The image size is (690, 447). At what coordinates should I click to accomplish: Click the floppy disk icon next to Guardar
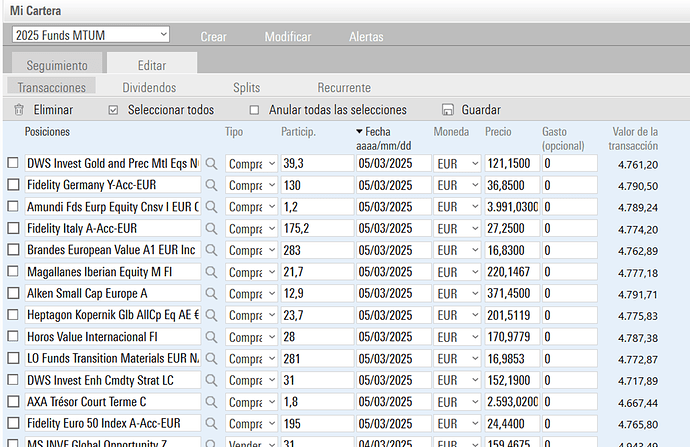448,110
